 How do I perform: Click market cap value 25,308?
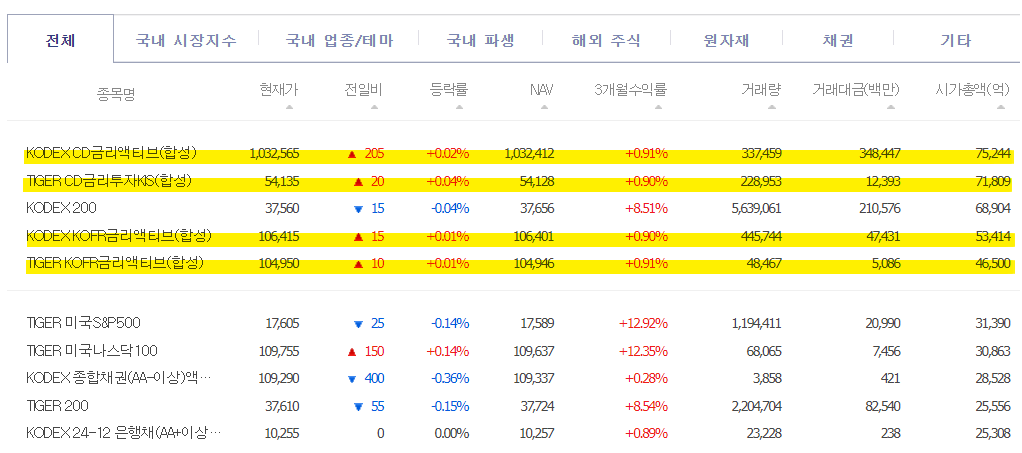click(993, 433)
